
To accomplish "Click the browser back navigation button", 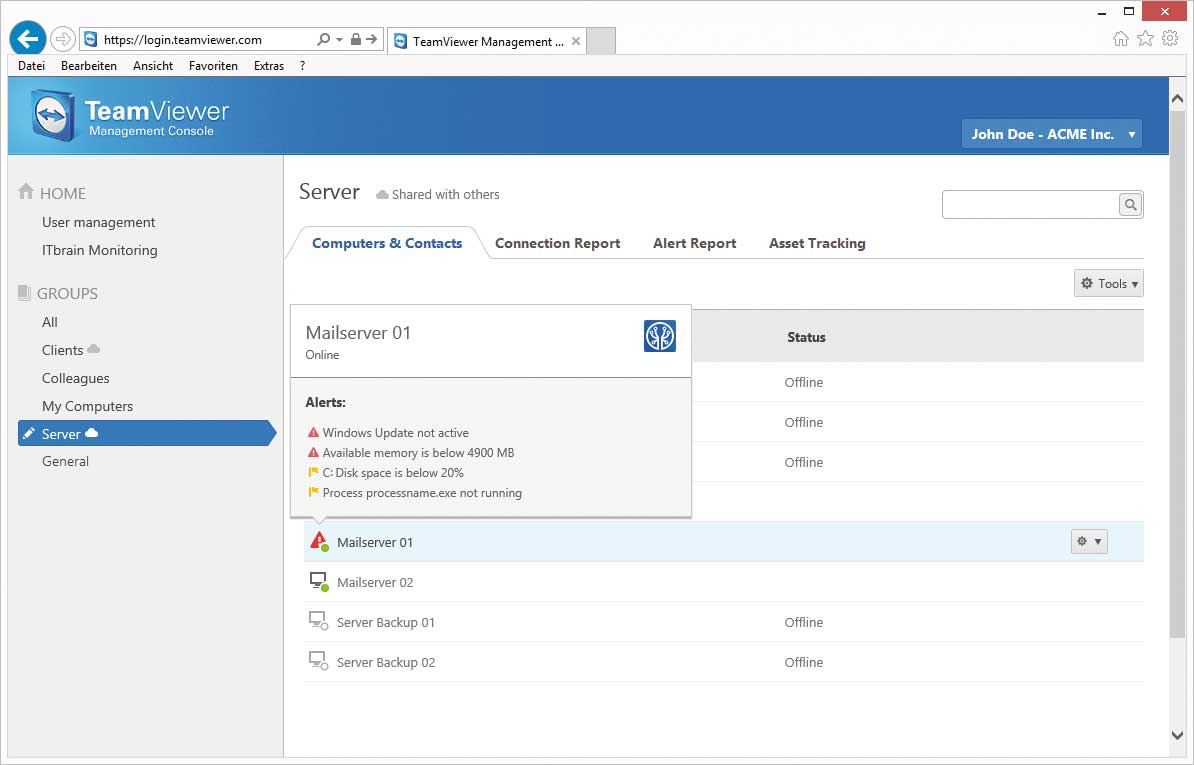I will click(27, 38).
